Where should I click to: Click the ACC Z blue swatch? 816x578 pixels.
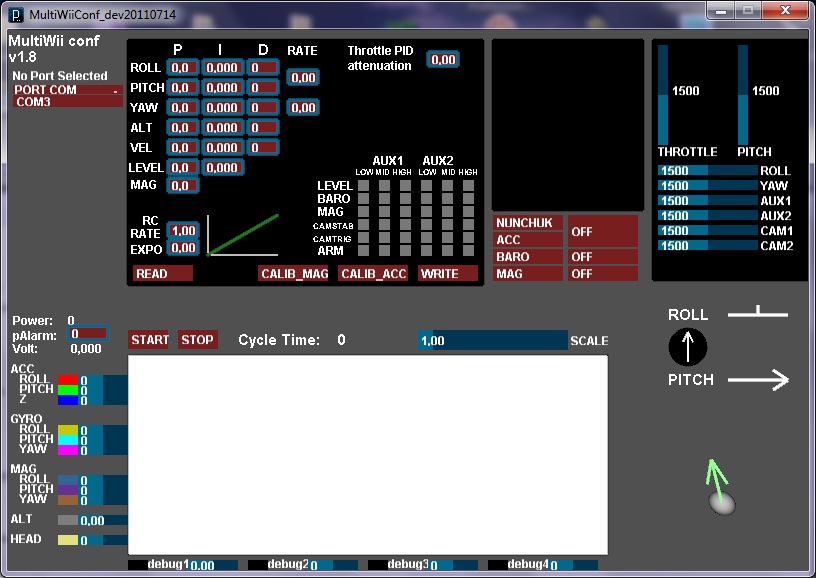point(68,400)
